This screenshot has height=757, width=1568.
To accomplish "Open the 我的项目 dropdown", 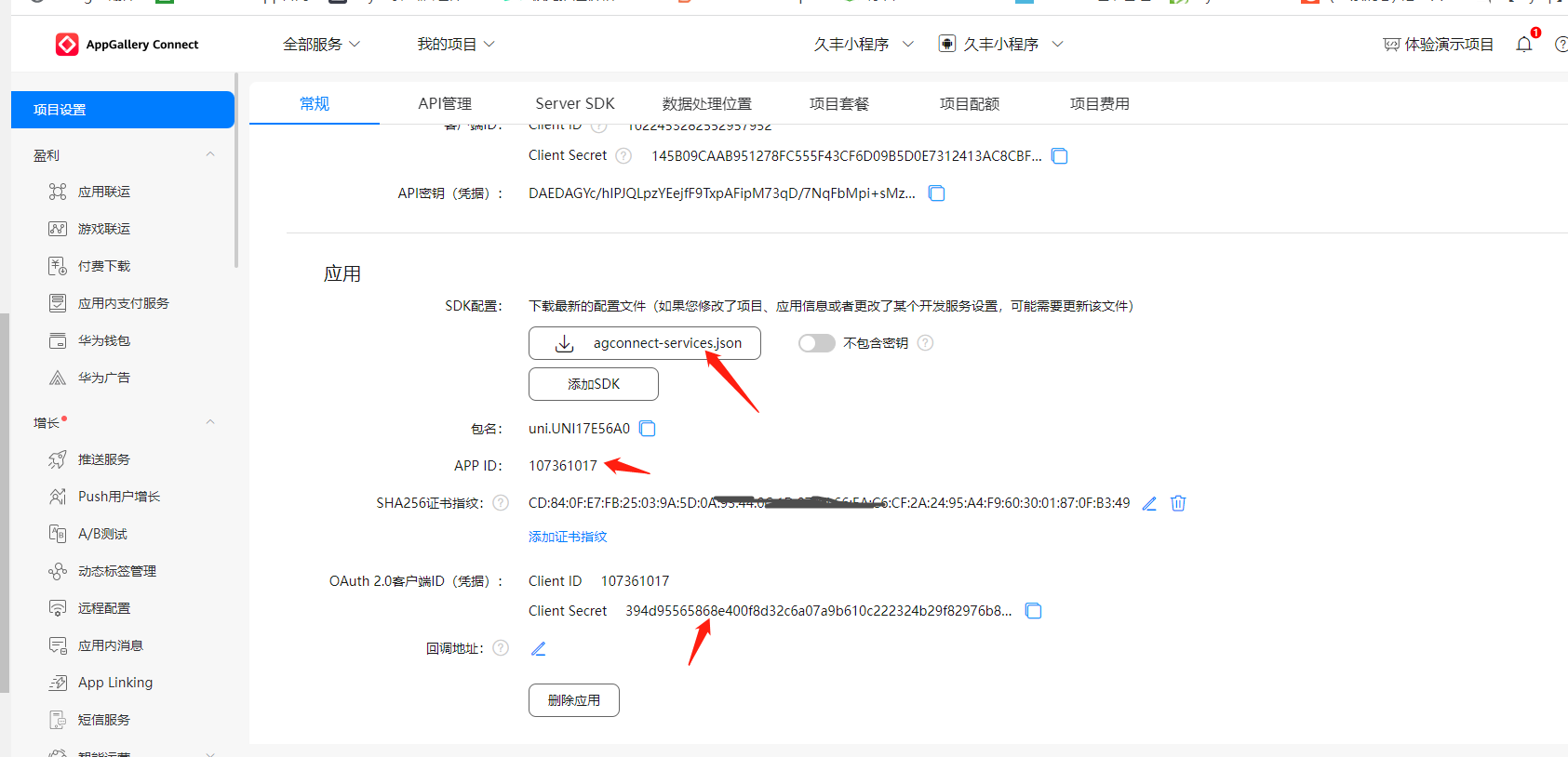I will tap(456, 45).
